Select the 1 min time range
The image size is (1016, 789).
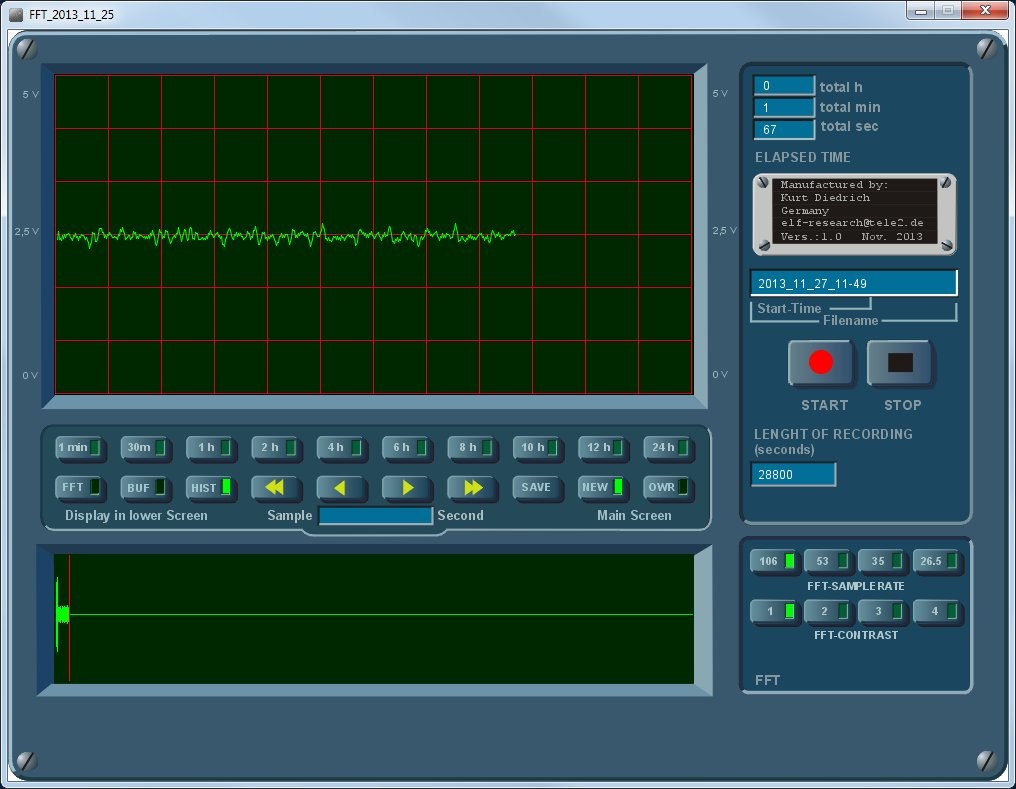78,448
